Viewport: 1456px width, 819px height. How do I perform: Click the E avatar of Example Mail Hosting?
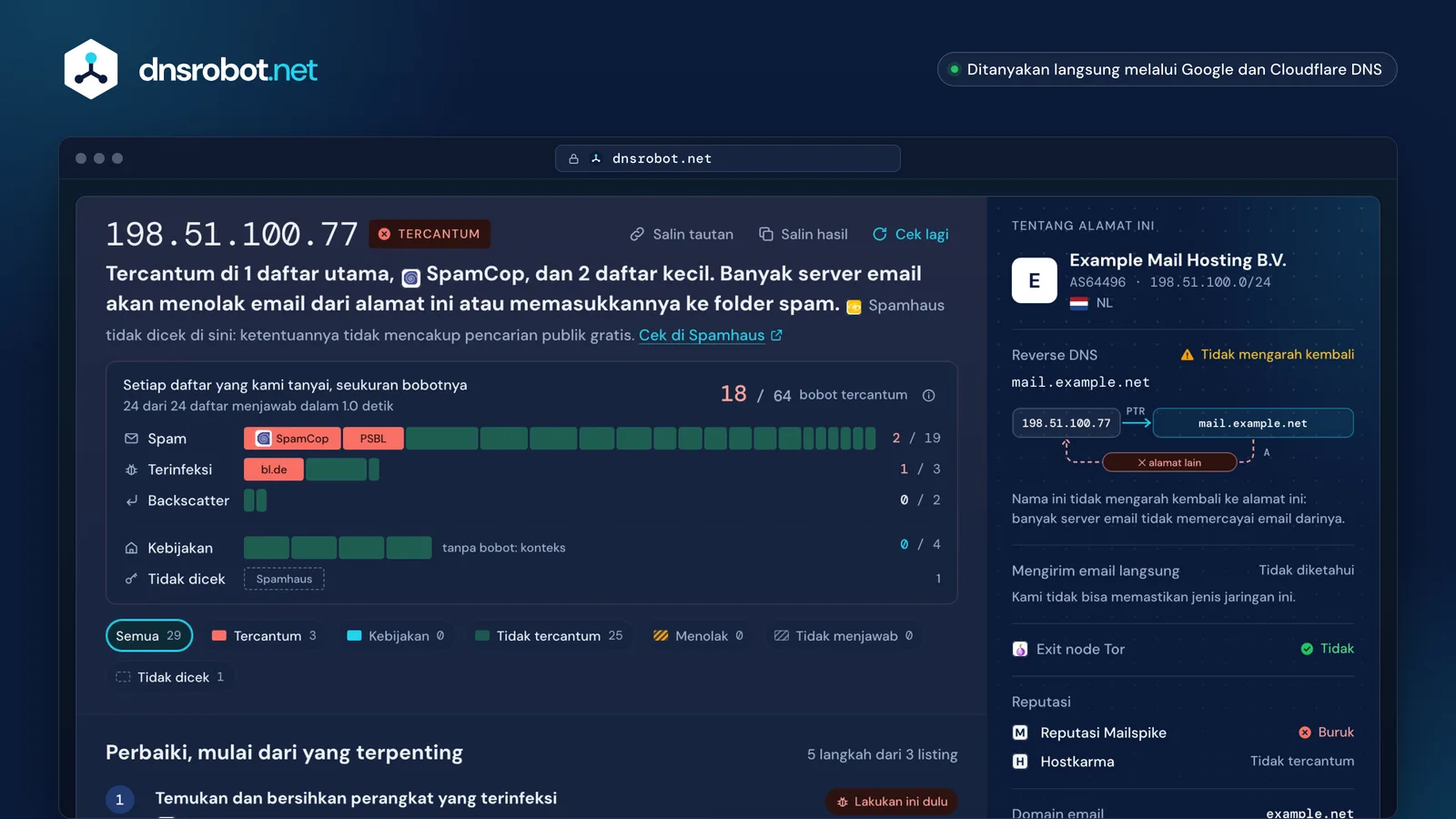1035,280
